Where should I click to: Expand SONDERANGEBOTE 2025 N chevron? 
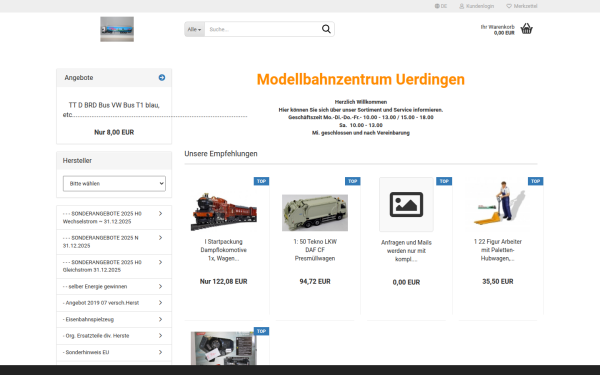[x=160, y=238]
